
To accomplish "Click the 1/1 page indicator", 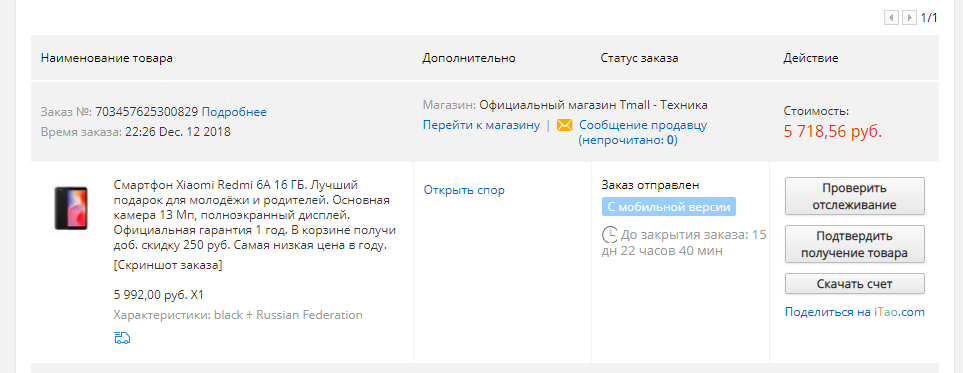I will pos(929,18).
